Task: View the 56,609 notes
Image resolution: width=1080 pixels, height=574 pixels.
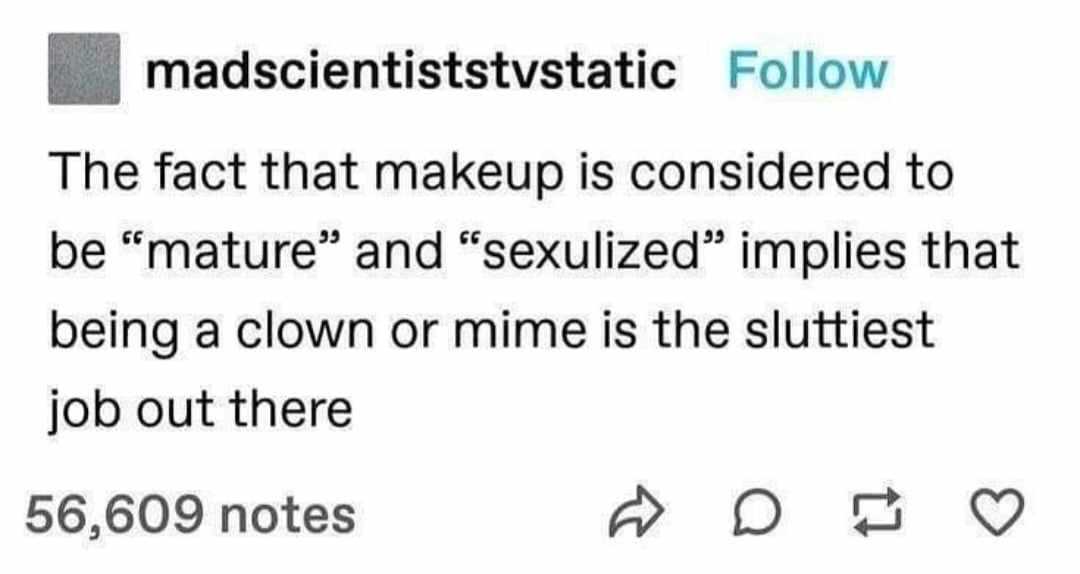Action: pos(191,515)
